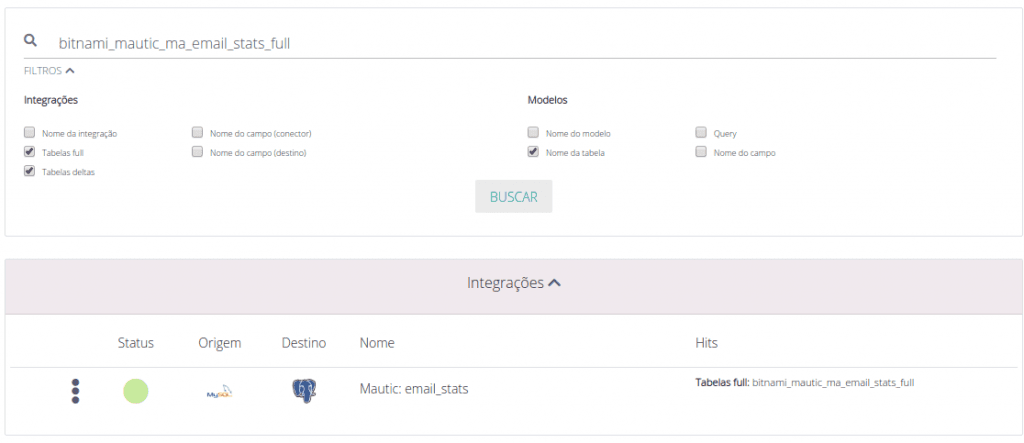Screen dimensions: 1024x443
Task: Click the MySQL origin icon
Action: [219, 392]
